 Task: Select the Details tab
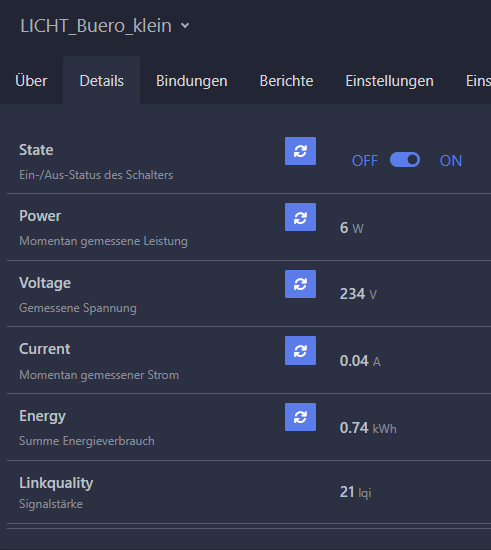102,81
